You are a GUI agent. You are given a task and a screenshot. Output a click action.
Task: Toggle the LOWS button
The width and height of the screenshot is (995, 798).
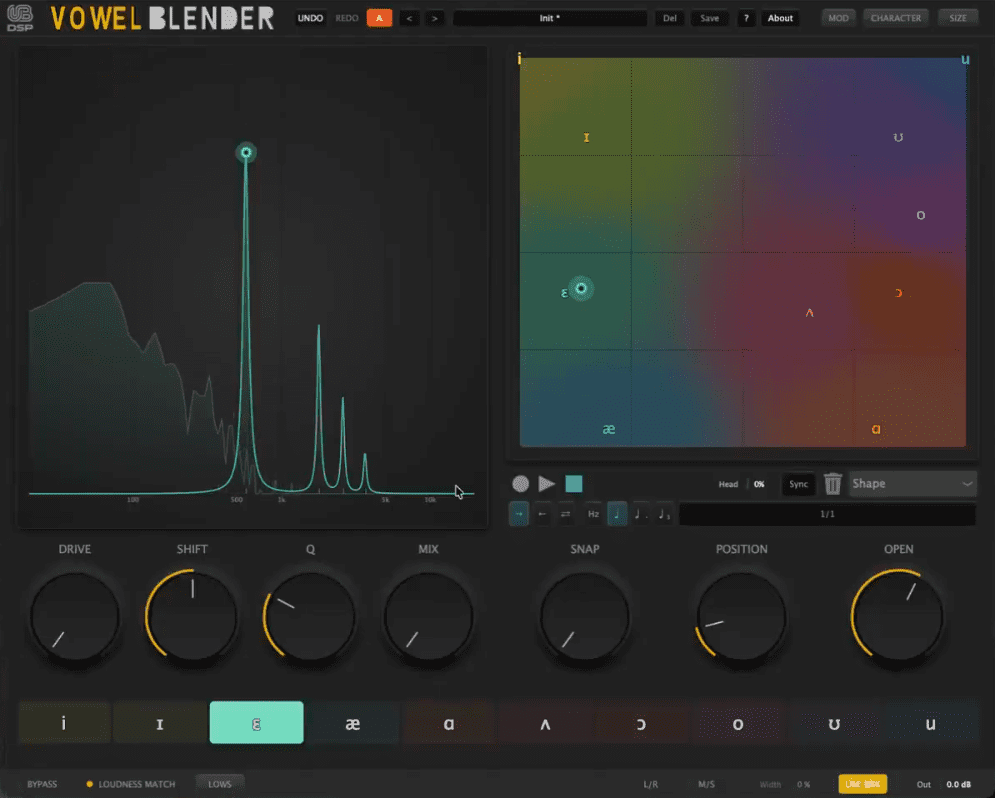pyautogui.click(x=220, y=784)
